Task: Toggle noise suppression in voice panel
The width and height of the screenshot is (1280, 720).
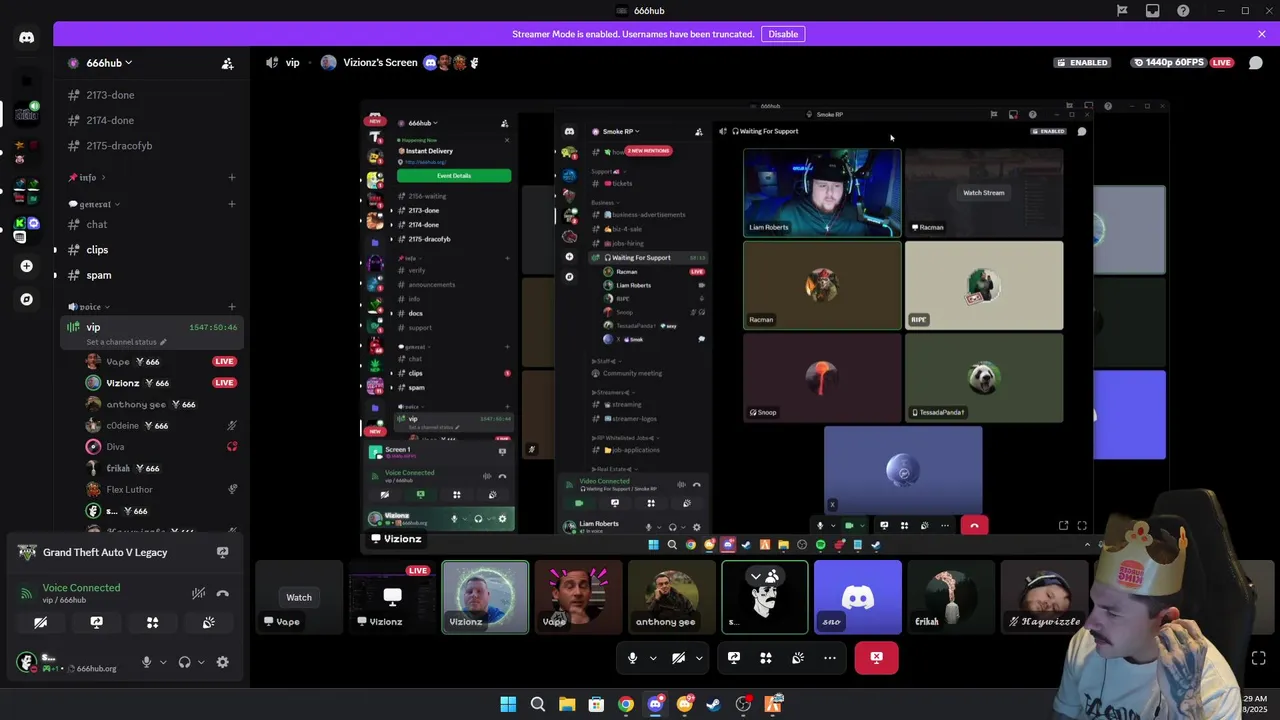Action: tap(198, 593)
